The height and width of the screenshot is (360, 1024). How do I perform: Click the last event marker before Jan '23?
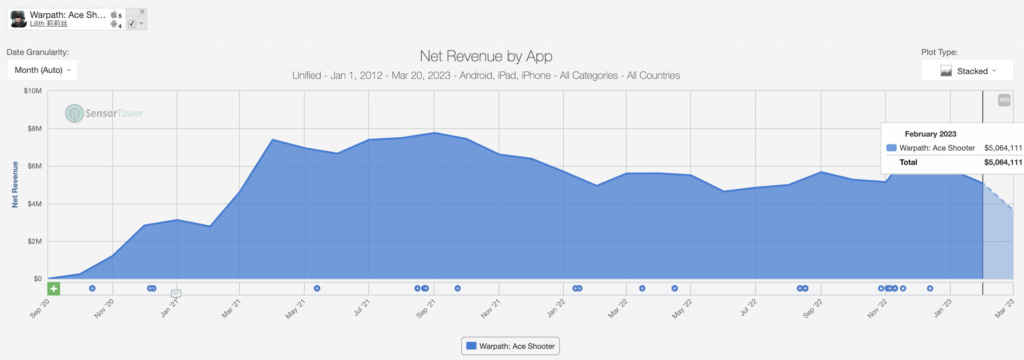930,288
